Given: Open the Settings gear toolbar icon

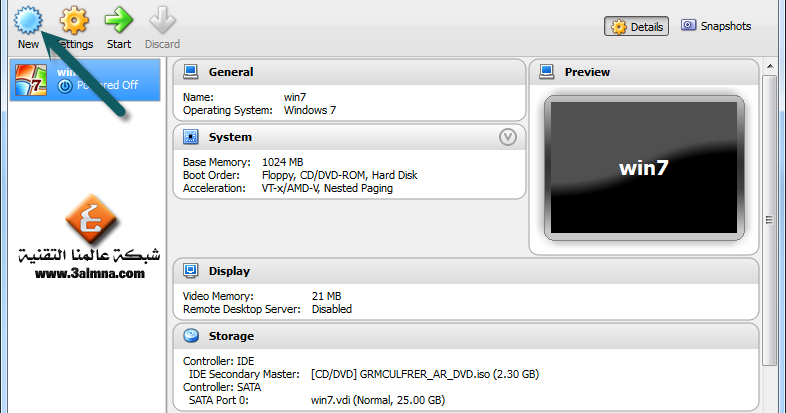Looking at the screenshot, I should (74, 20).
